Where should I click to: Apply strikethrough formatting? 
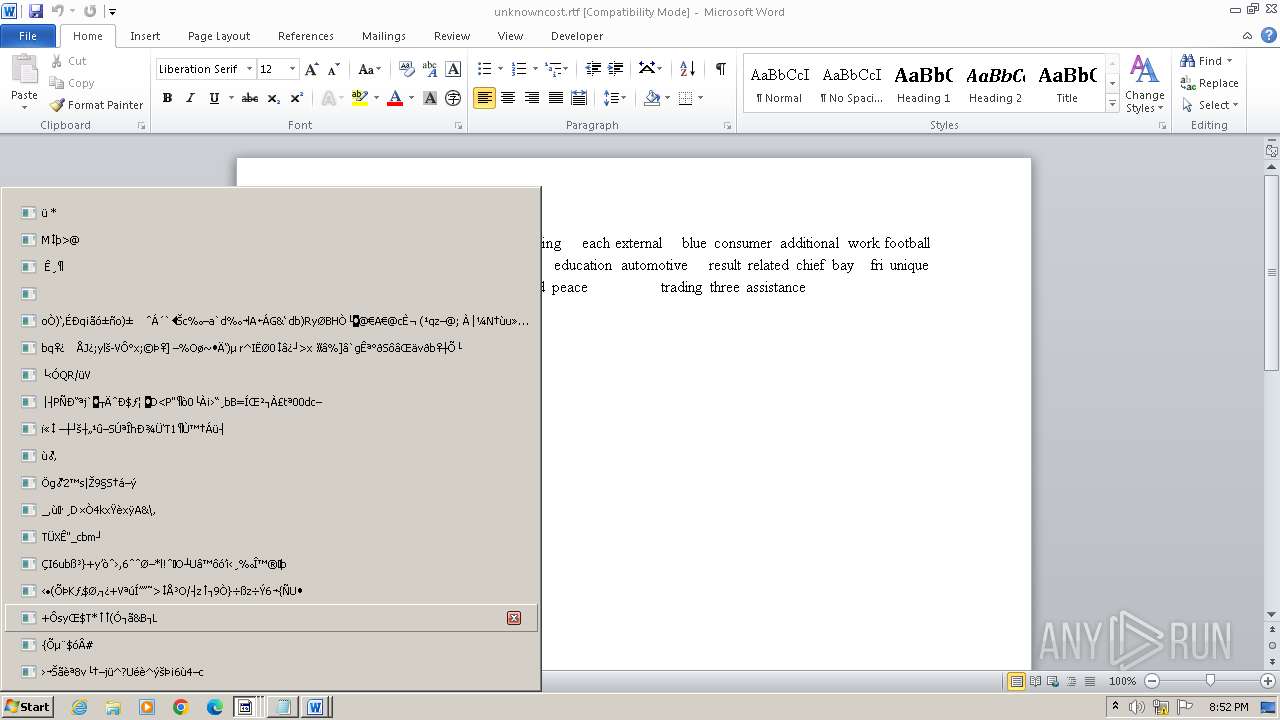coord(250,98)
